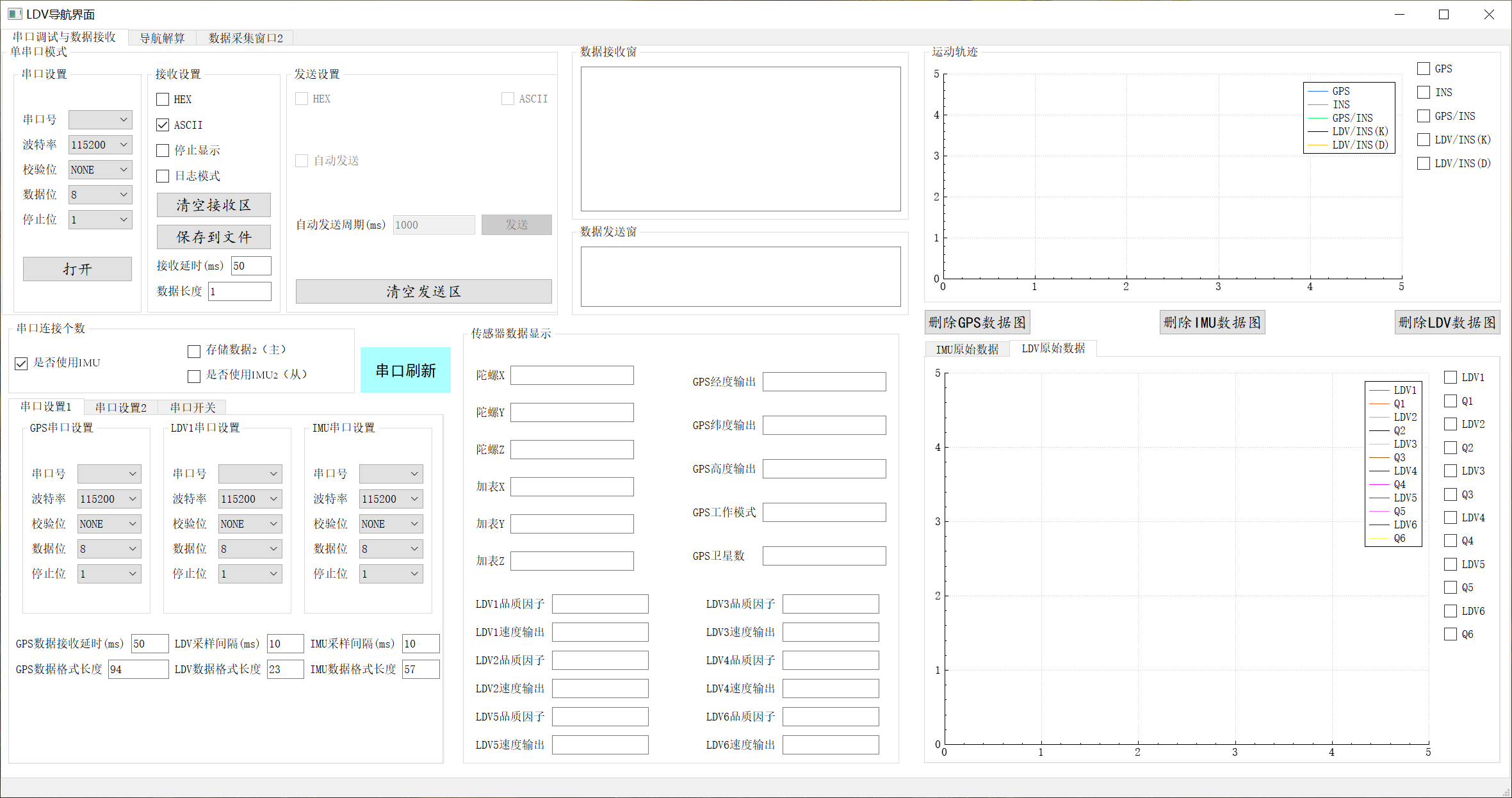This screenshot has height=798, width=1512.
Task: Tick the 日志模式 checkbox
Action: [x=163, y=175]
